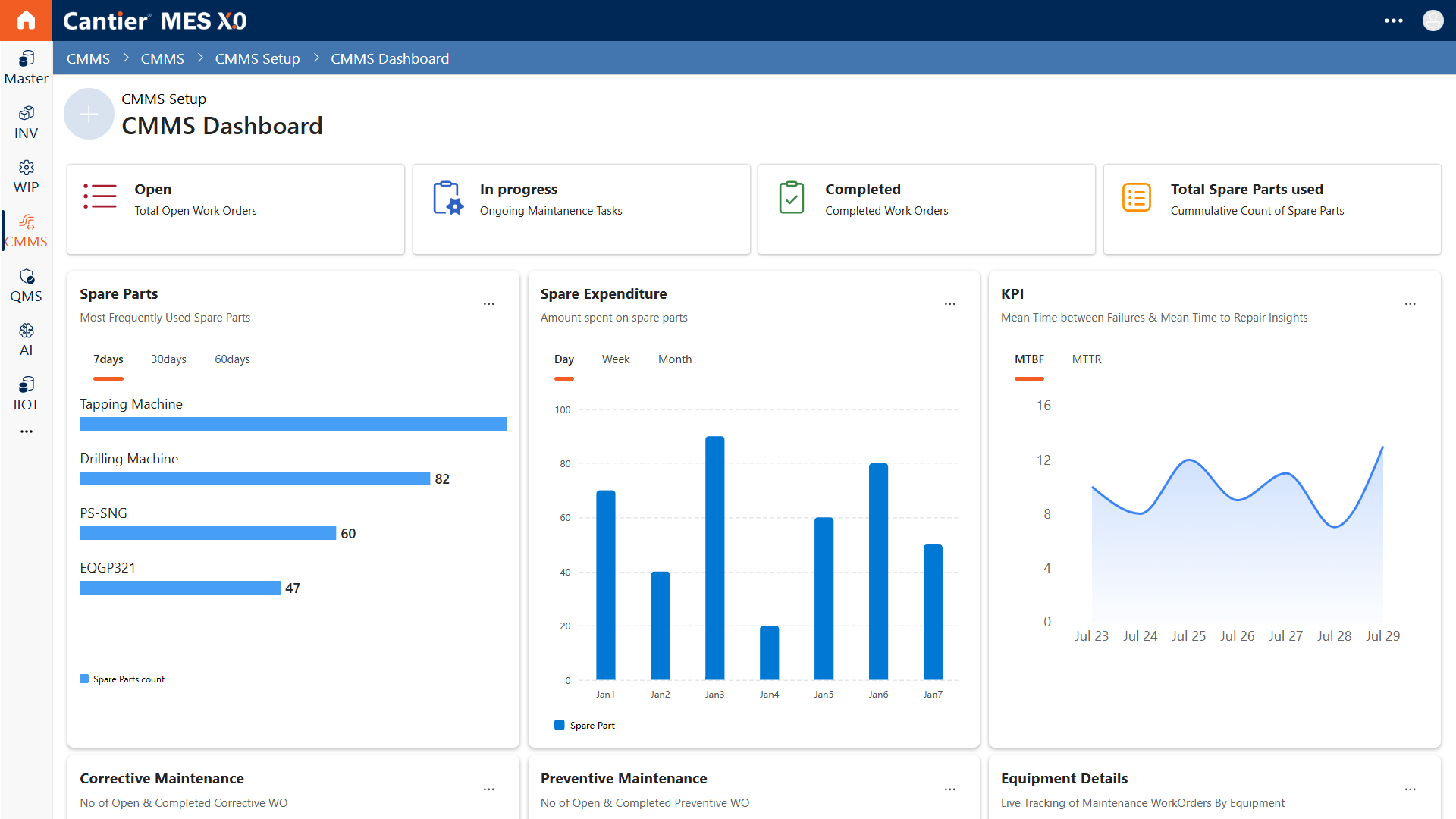Click the Completed clipboard check icon
1456x819 pixels.
[x=792, y=197]
